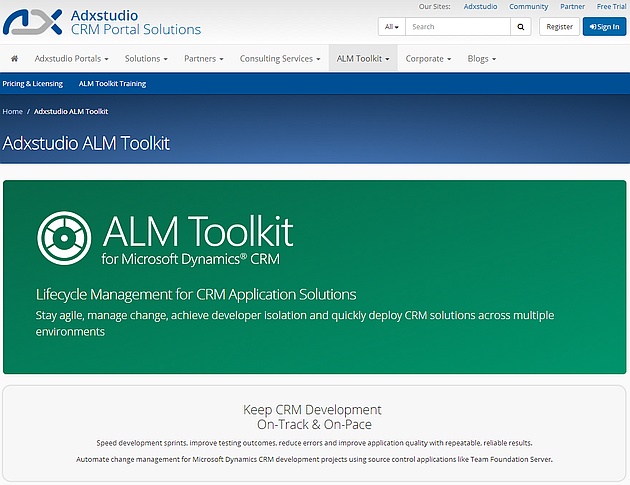630x485 pixels.
Task: Click the ALM Toolkit green banner heading
Action: [198, 231]
